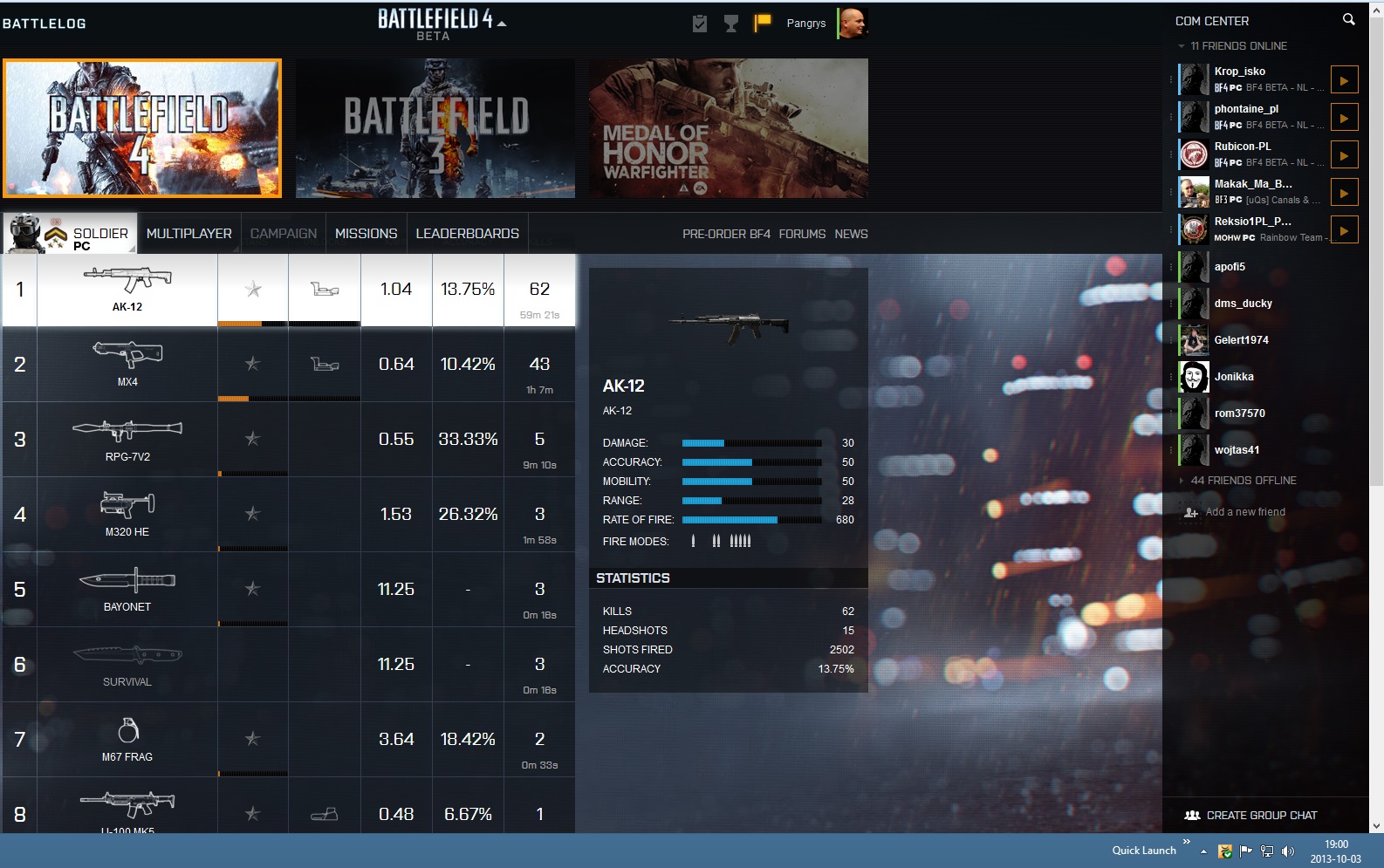Open the assignments clipboard icon in header
This screenshot has width=1384, height=868.
click(x=700, y=24)
